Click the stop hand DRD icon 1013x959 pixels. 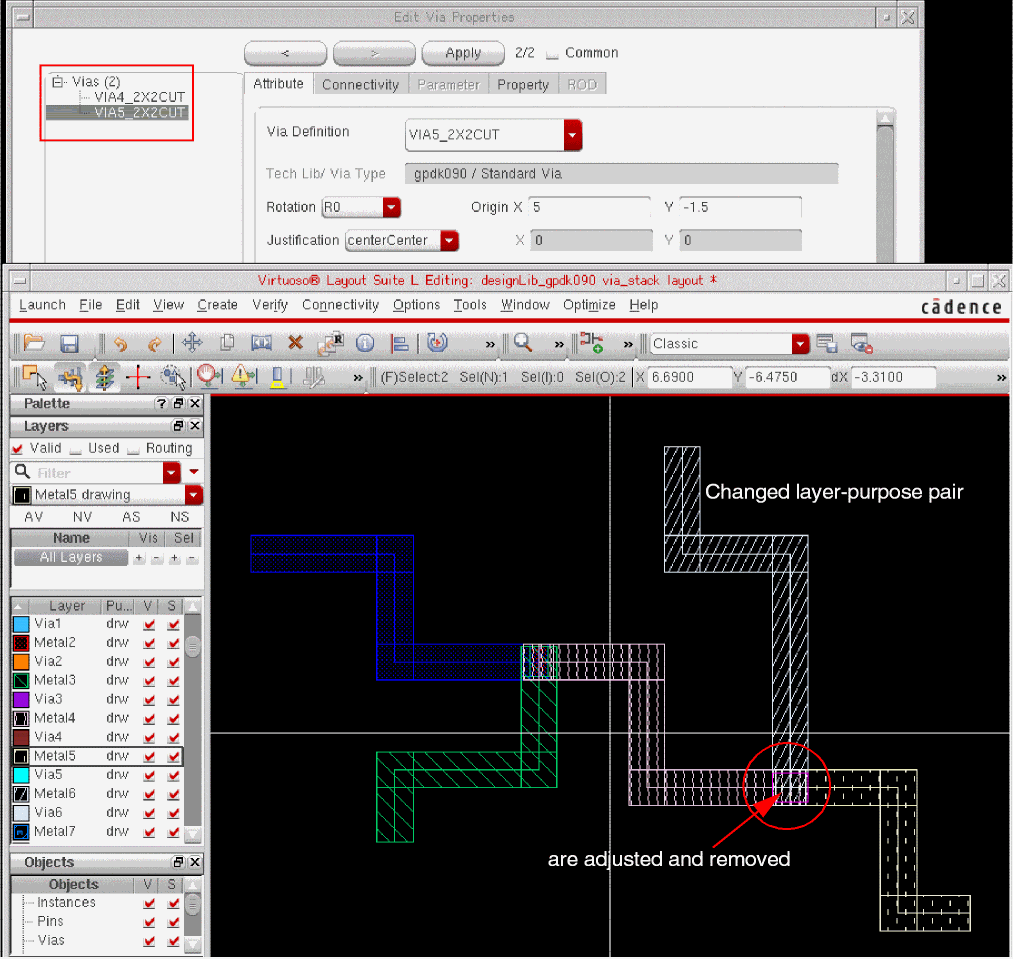pos(209,377)
